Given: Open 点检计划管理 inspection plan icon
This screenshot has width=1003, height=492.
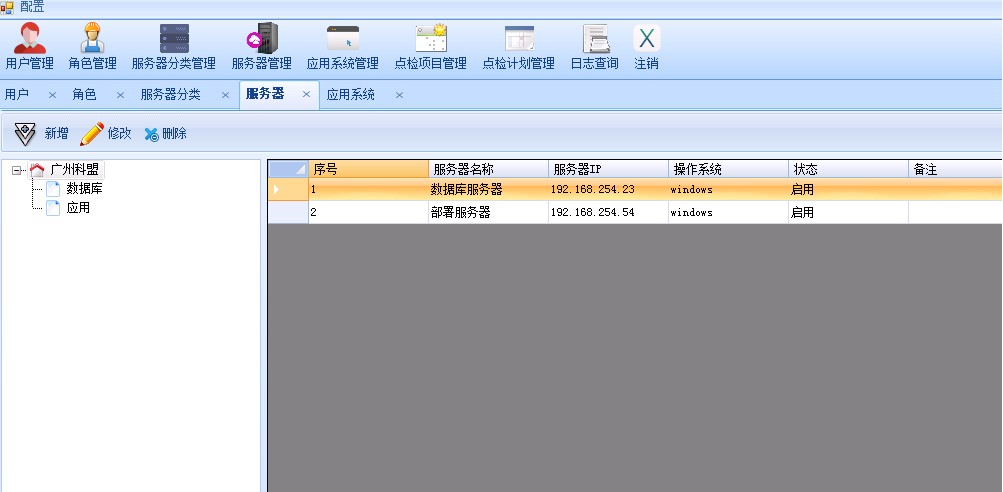Looking at the screenshot, I should [x=519, y=38].
